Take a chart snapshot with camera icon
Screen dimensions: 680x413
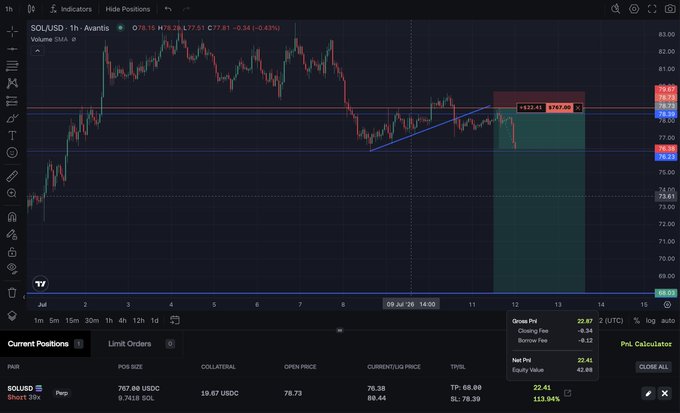pos(670,9)
